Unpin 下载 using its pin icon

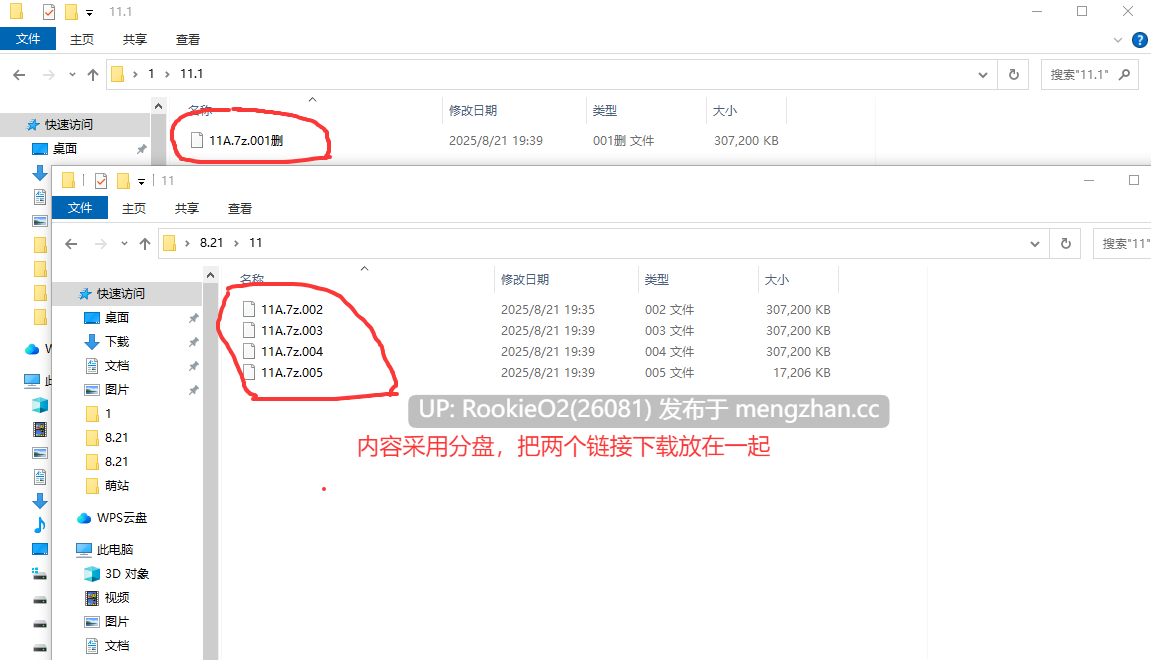193,342
